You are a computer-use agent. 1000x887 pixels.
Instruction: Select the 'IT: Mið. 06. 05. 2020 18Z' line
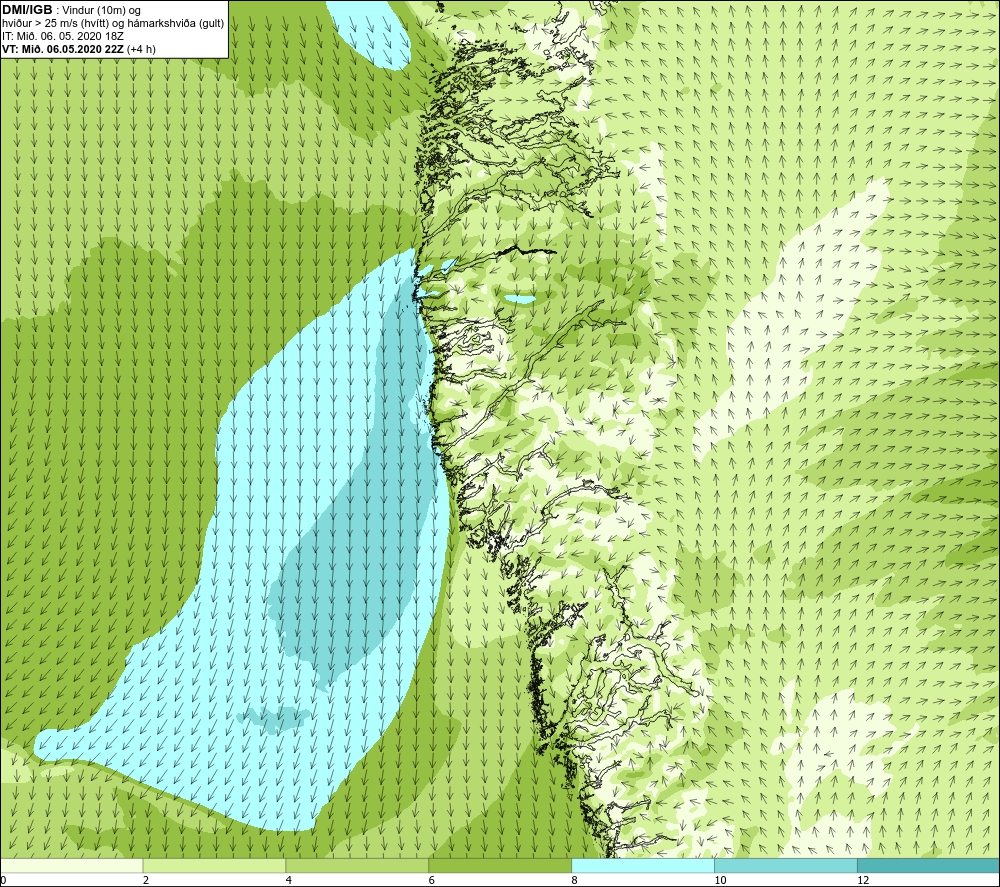pos(63,36)
